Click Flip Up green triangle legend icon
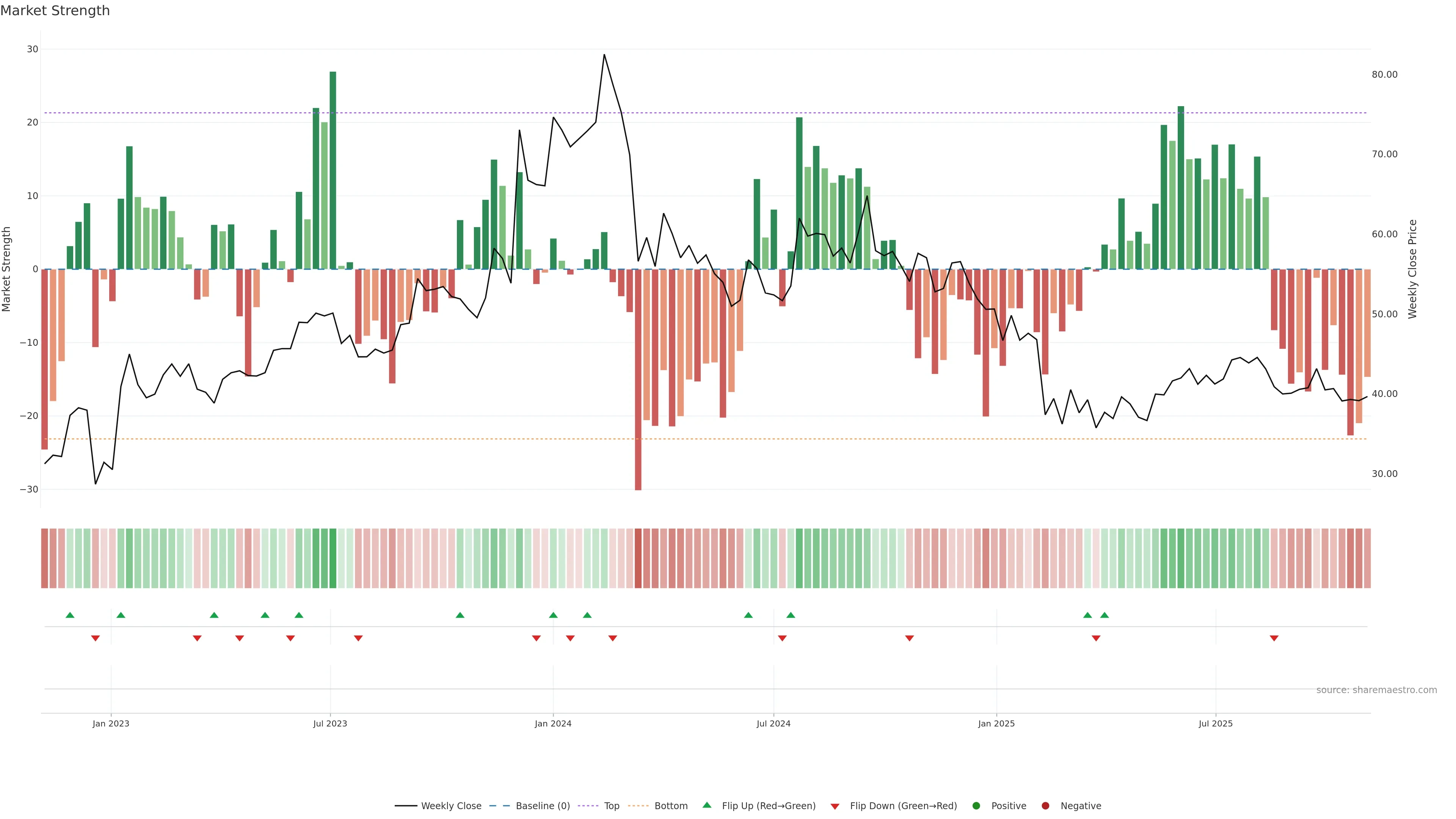The image size is (1456, 819). [706, 805]
